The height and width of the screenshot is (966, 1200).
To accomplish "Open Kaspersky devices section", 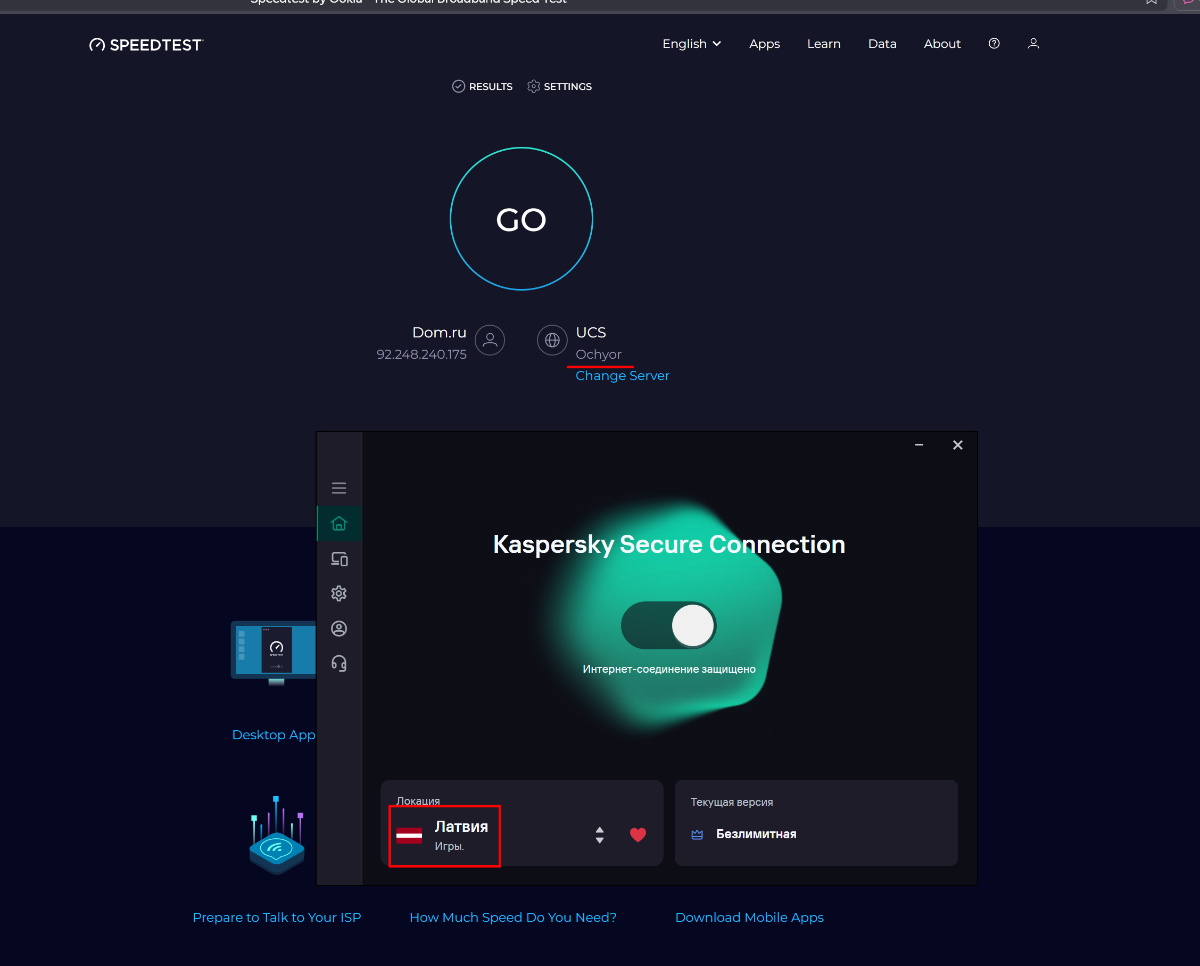I will [x=339, y=559].
